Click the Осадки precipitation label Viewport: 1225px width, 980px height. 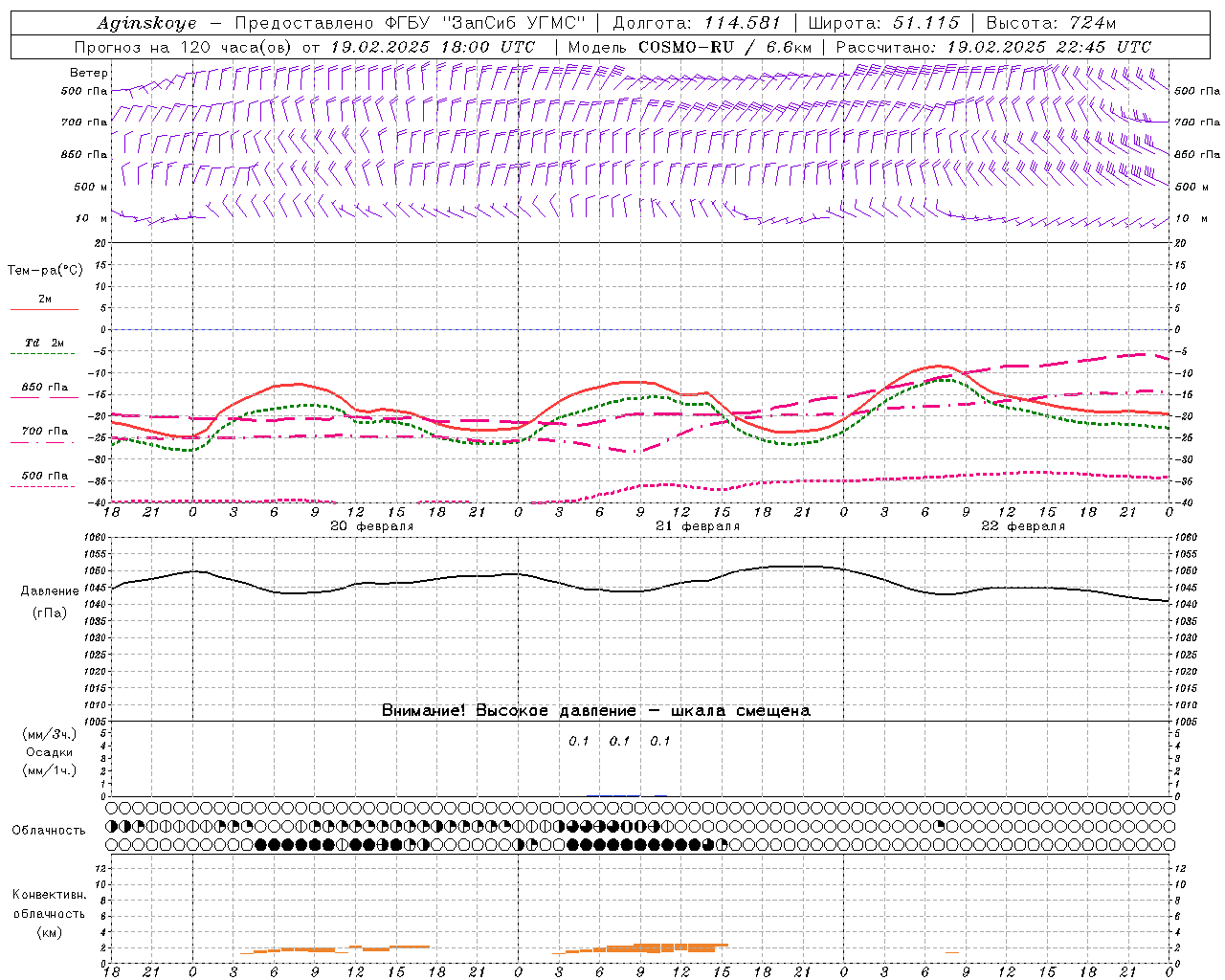pyautogui.click(x=49, y=752)
